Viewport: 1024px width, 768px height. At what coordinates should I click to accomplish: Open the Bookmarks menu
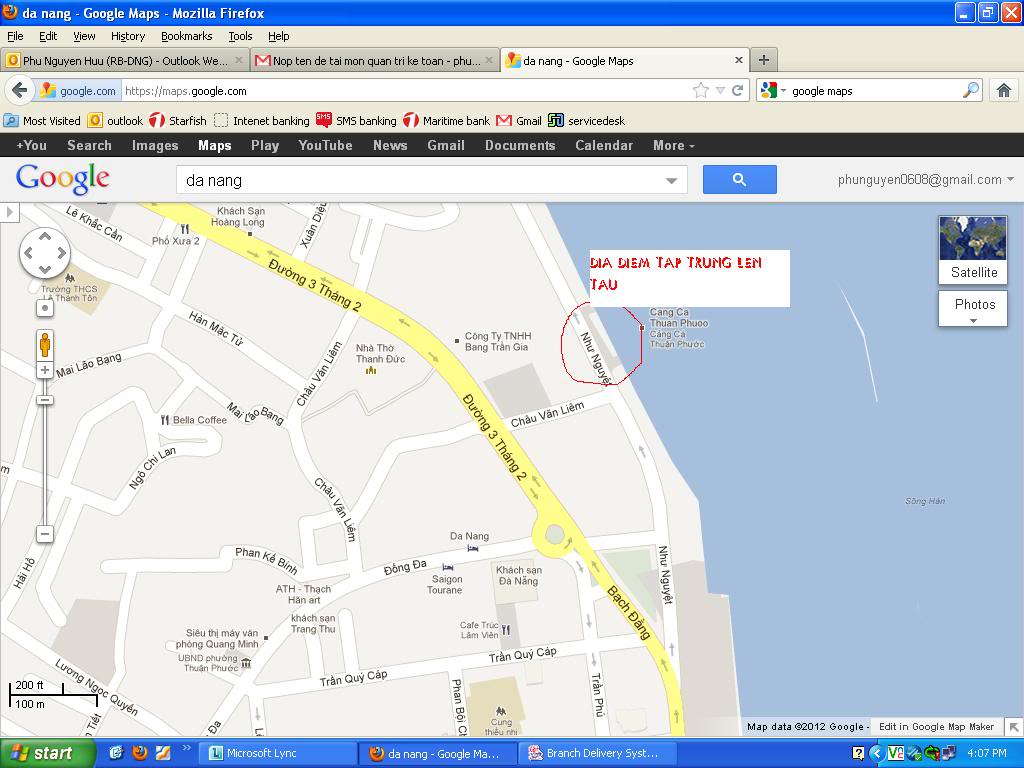point(186,36)
